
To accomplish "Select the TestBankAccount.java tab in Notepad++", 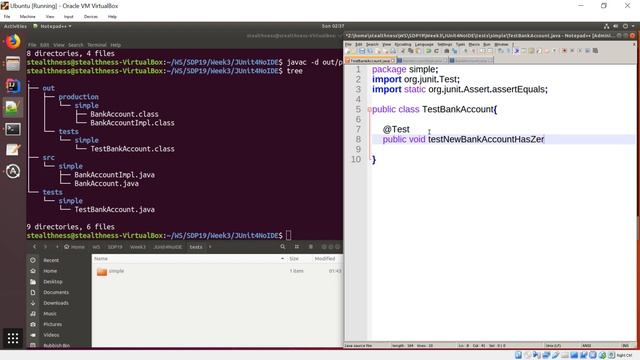I will [x=370, y=60].
